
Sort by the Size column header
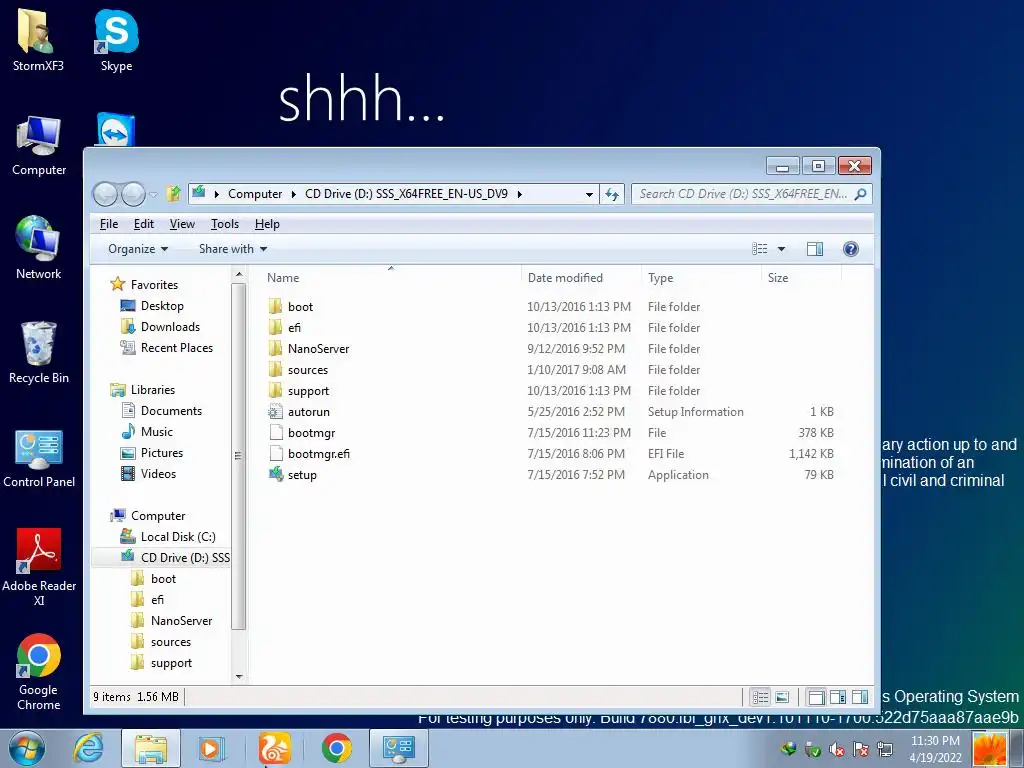coord(801,278)
